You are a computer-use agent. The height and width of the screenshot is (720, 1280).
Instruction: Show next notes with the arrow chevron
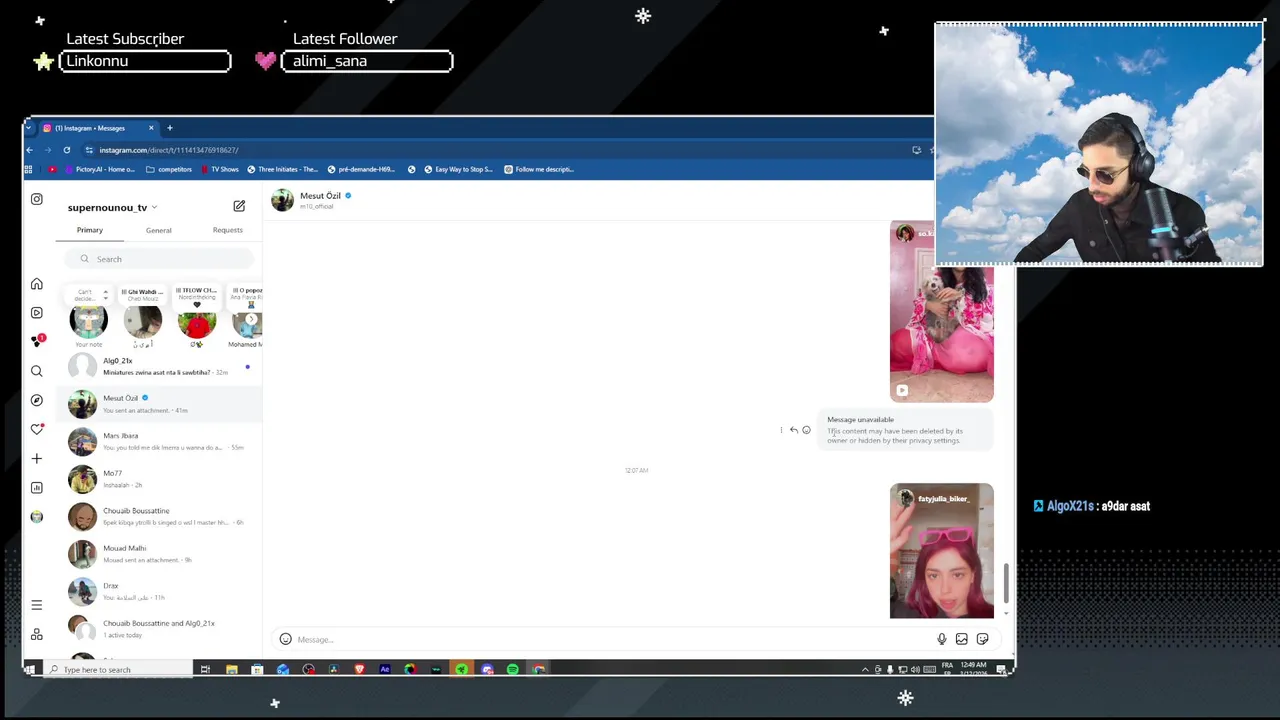tap(251, 319)
